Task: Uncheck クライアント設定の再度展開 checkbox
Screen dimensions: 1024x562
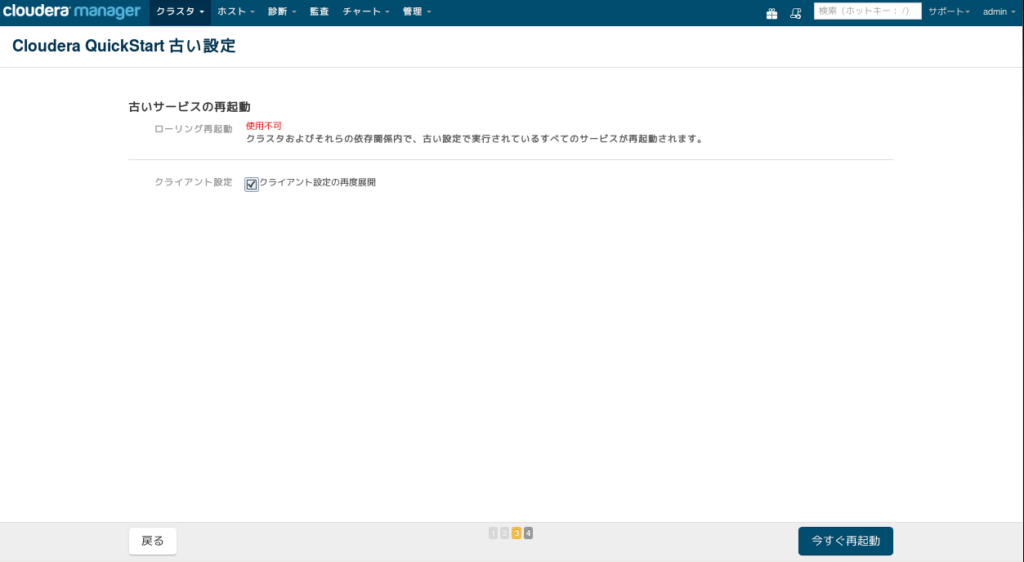Action: (251, 184)
